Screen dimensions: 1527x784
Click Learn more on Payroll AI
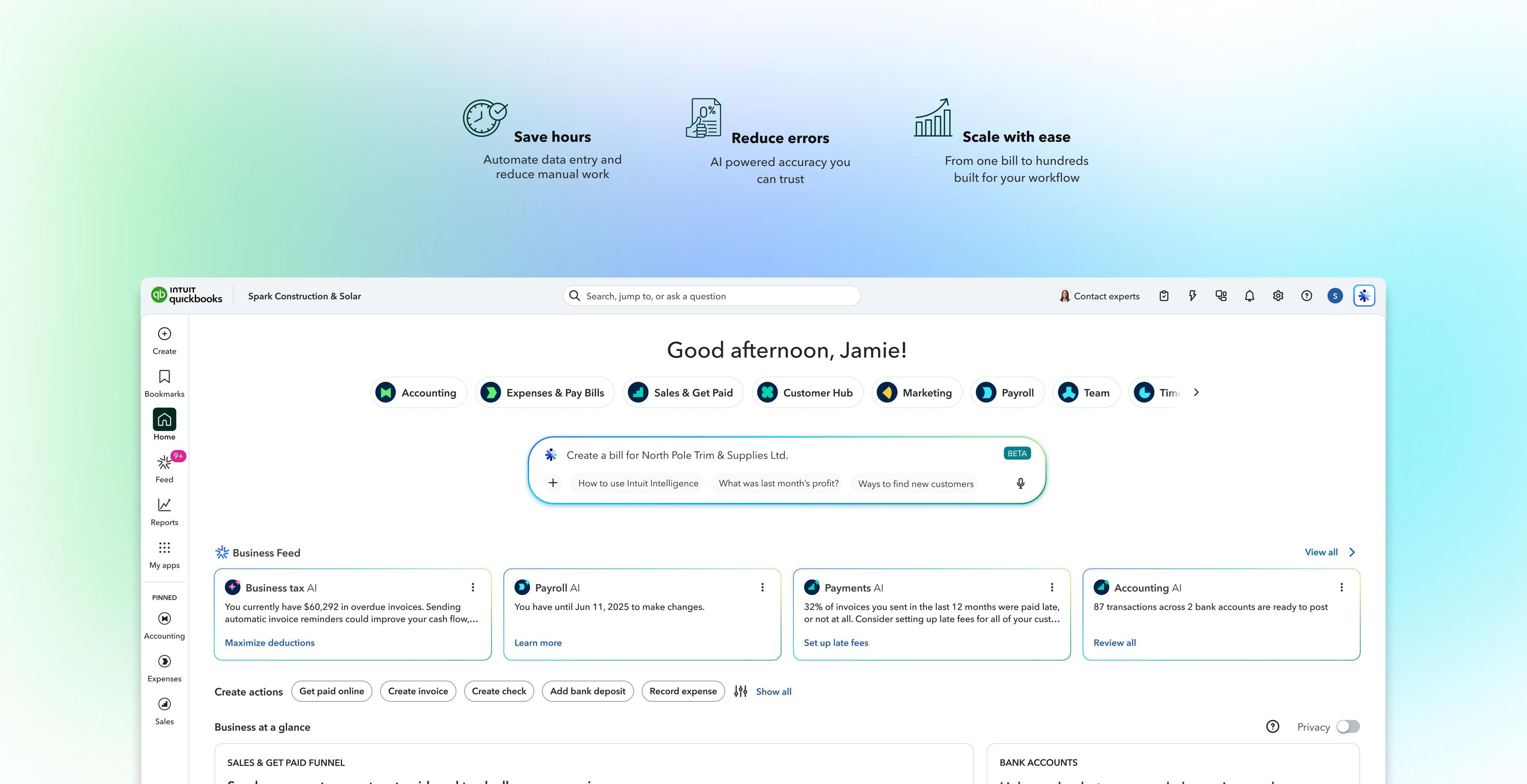click(x=538, y=642)
